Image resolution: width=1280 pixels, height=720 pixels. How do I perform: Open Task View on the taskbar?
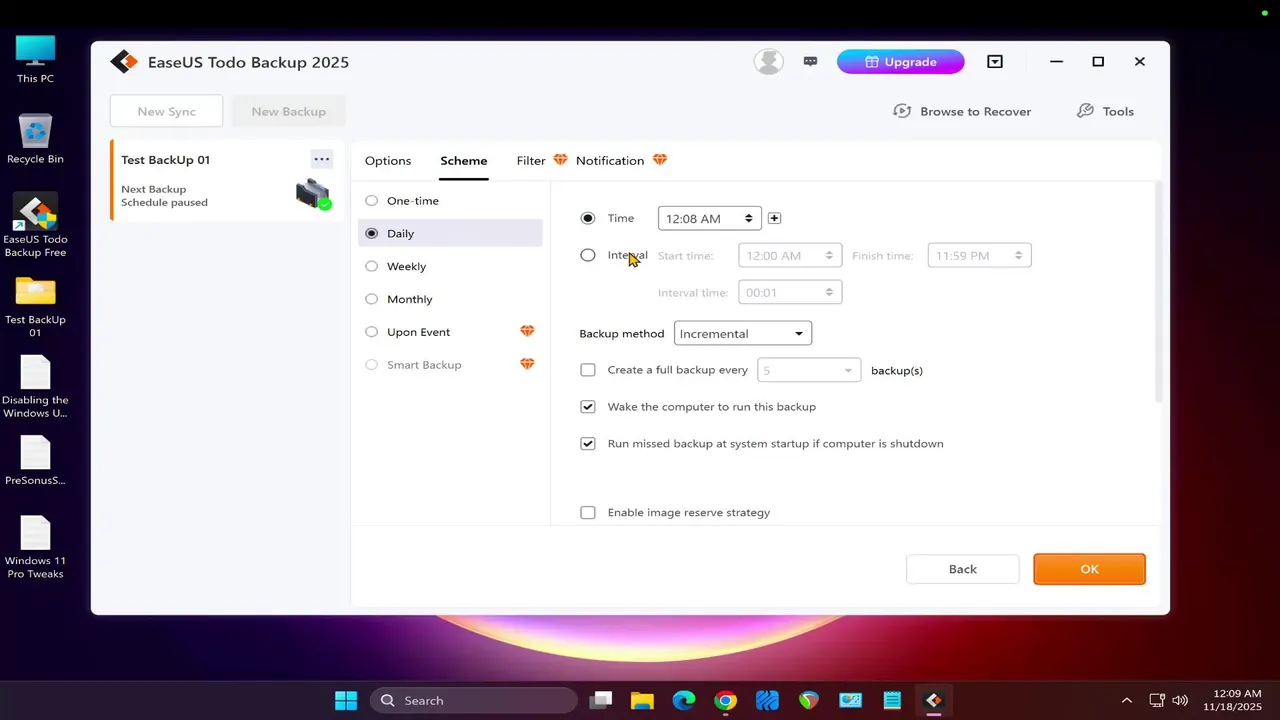(x=600, y=700)
